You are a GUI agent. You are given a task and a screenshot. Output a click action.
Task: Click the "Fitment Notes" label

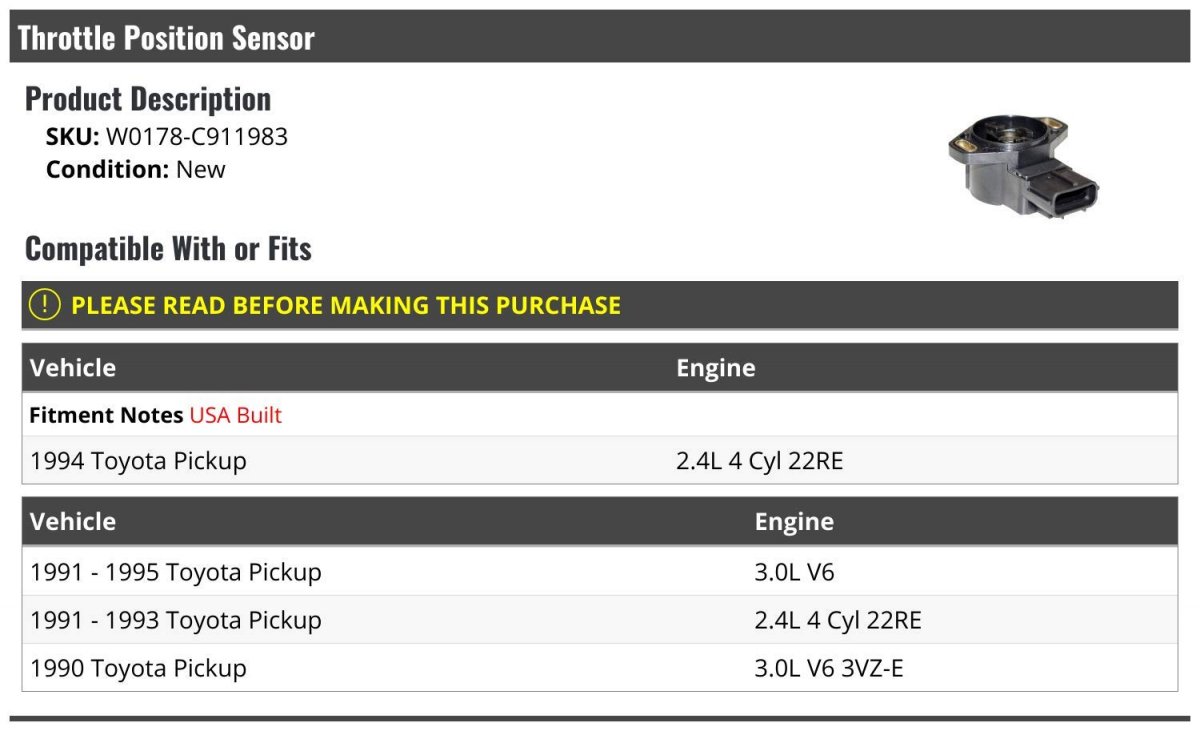(106, 415)
